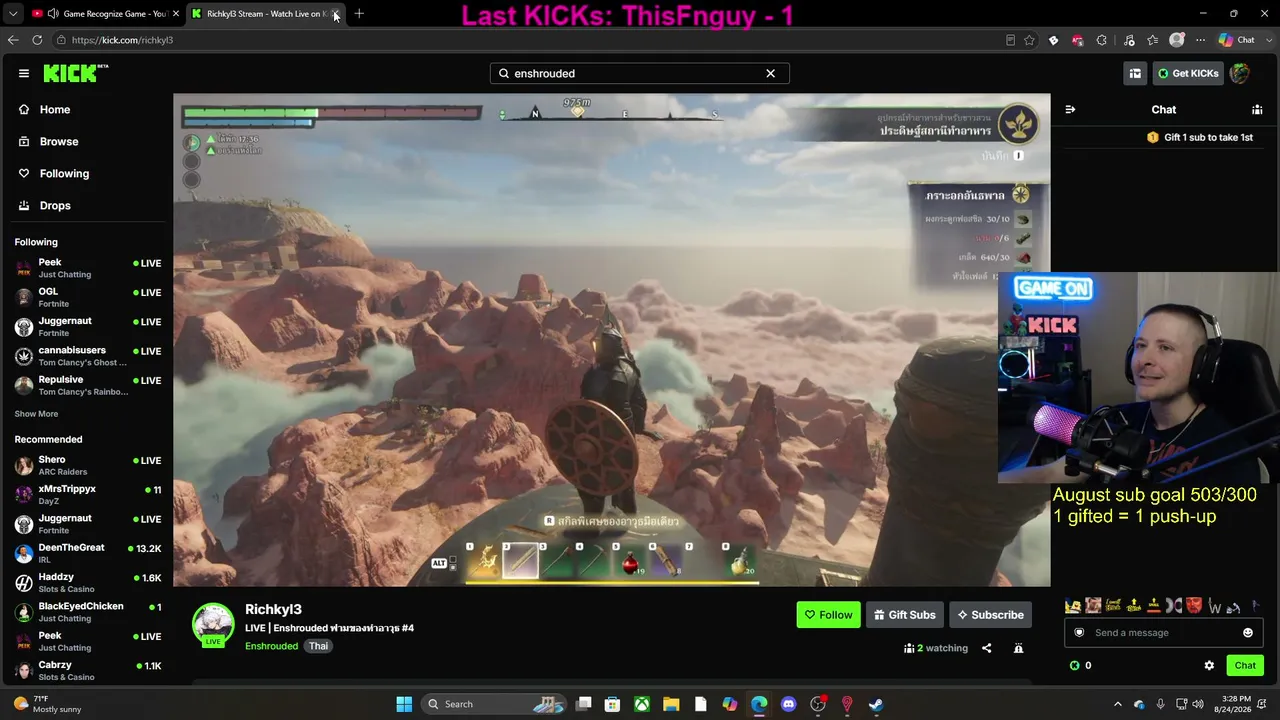This screenshot has width=1280, height=720.
Task: Open File Explorer from taskbar
Action: coord(671,704)
